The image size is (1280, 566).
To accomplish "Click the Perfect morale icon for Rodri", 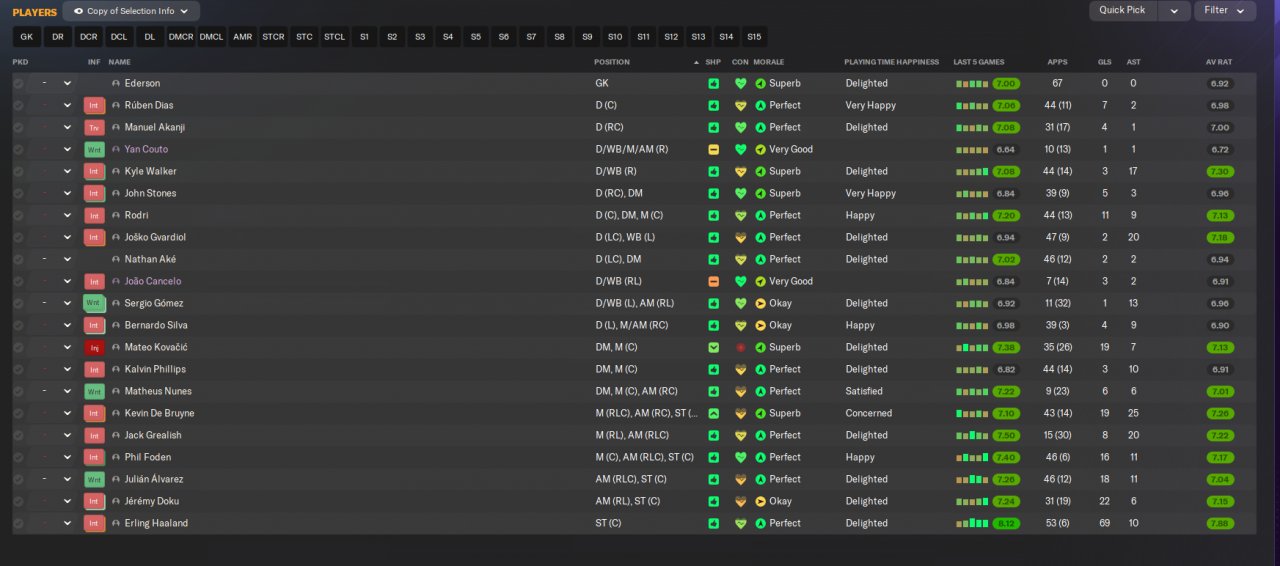I will [760, 215].
